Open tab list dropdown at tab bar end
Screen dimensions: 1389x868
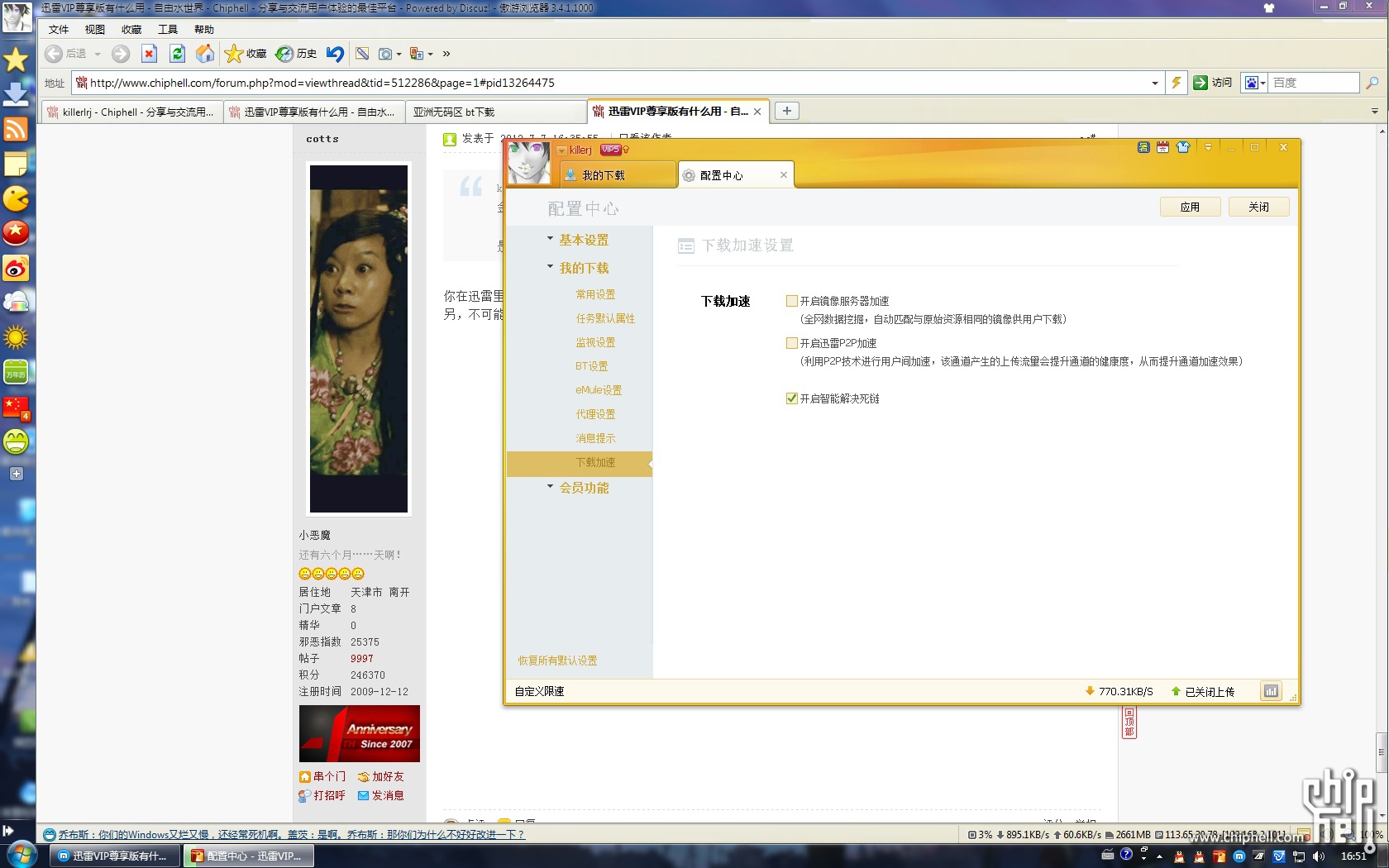click(x=1375, y=111)
